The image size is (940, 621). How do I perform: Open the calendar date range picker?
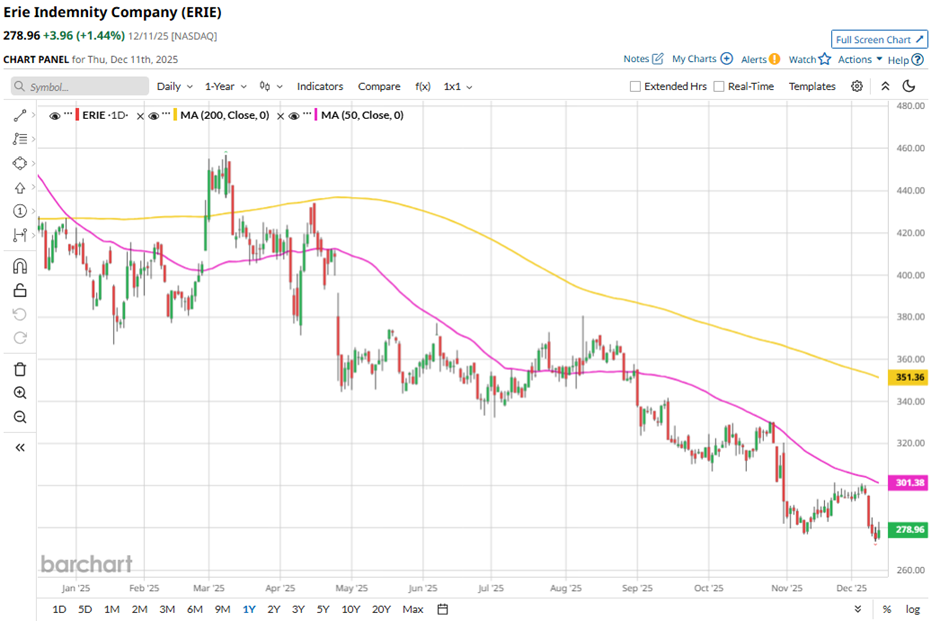(x=443, y=609)
